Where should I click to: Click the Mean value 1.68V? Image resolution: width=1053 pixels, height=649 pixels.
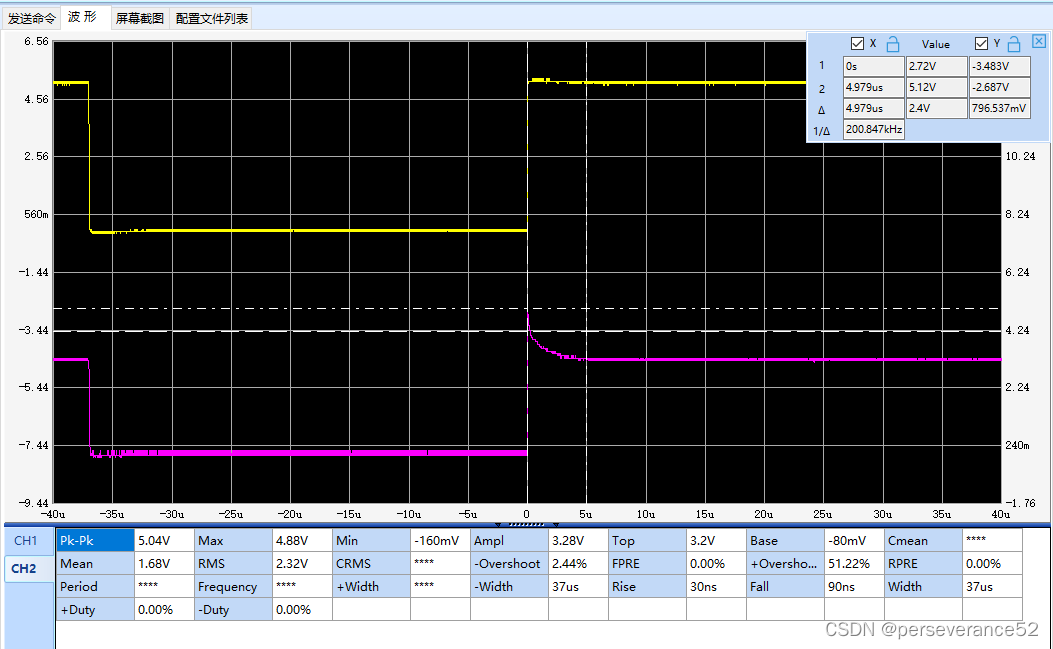pyautogui.click(x=164, y=563)
